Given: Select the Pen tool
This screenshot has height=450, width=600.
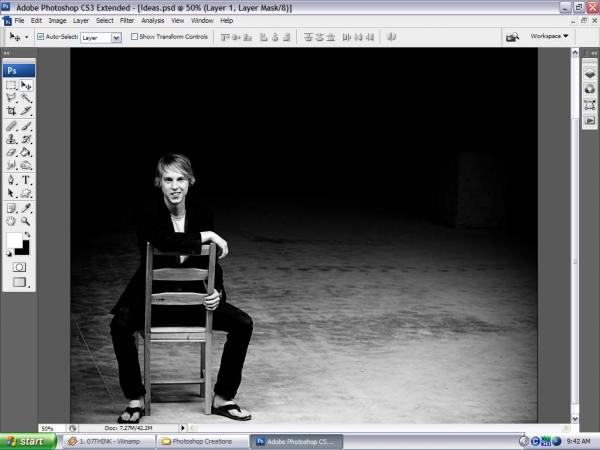Looking at the screenshot, I should click(x=11, y=180).
